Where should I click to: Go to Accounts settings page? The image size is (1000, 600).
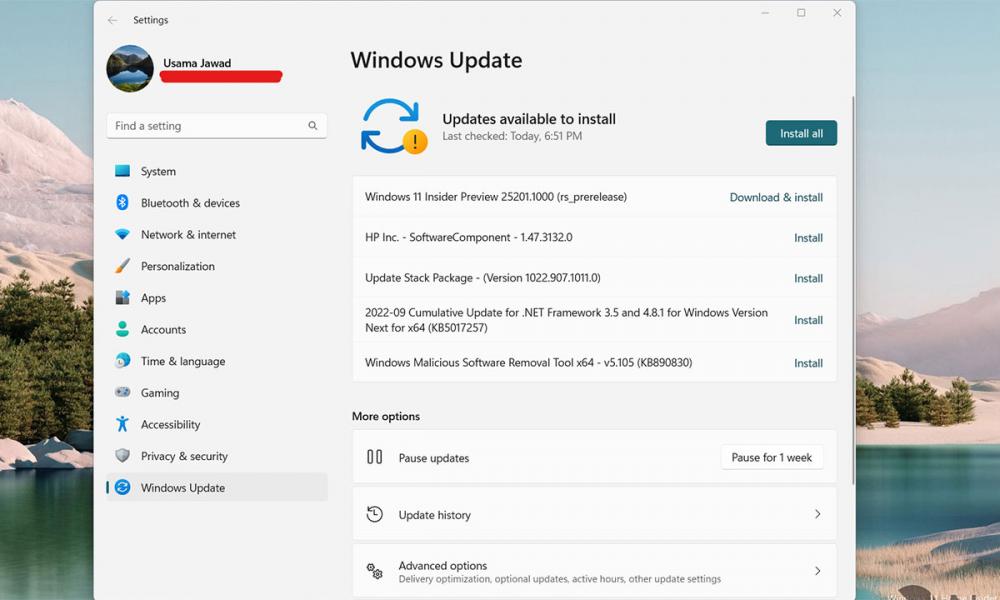point(163,330)
